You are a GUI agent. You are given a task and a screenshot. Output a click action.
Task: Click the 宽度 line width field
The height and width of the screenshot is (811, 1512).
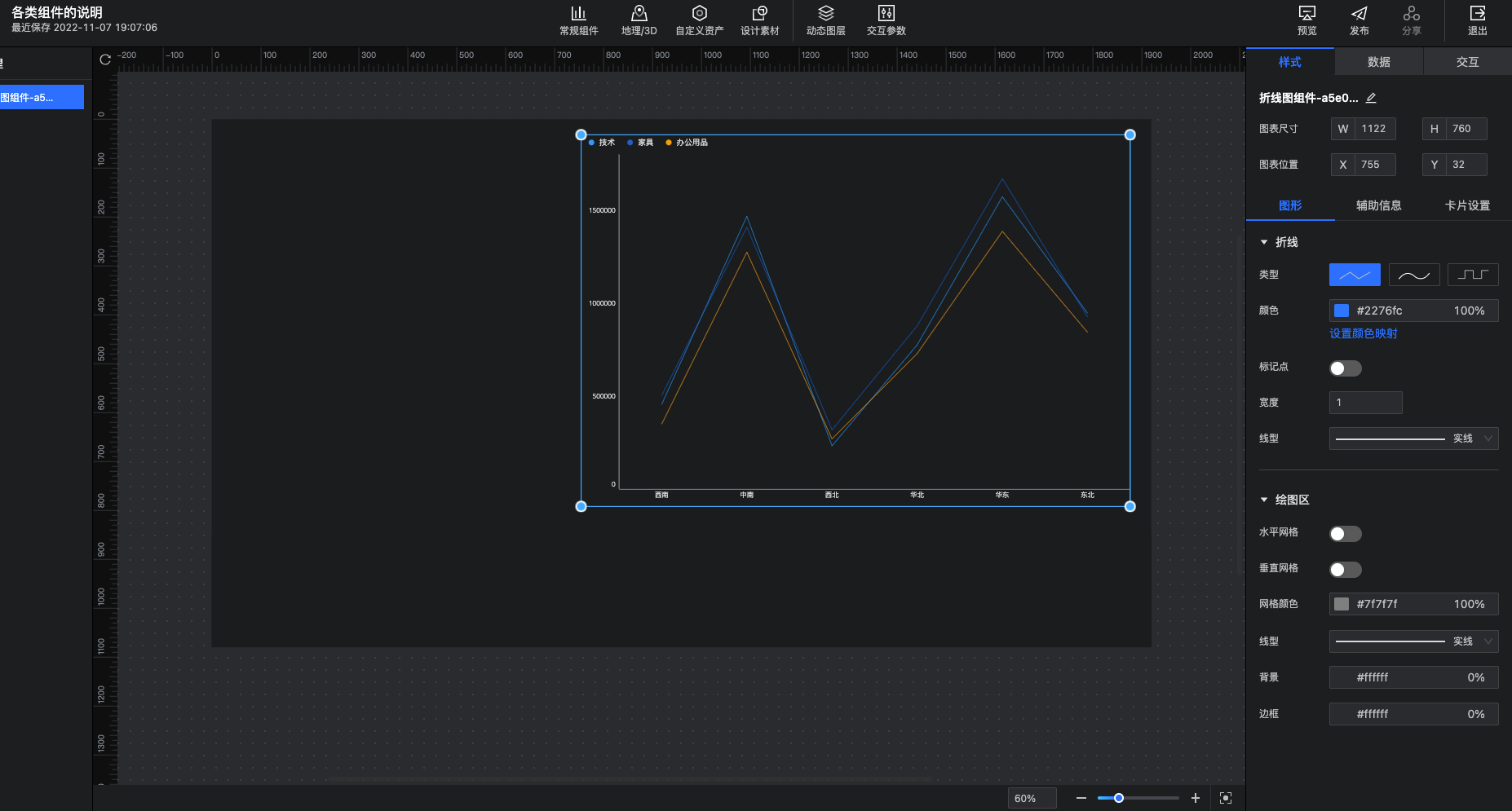(1366, 403)
